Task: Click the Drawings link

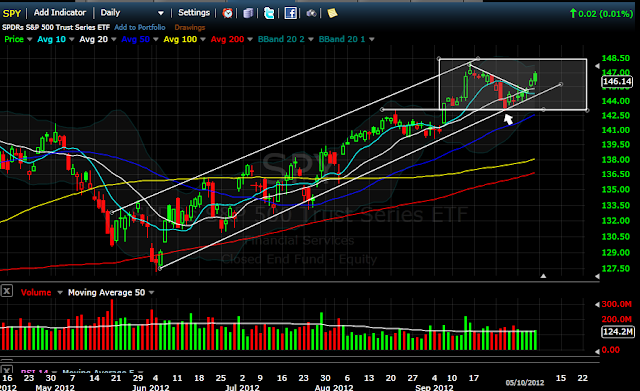Action: point(190,27)
